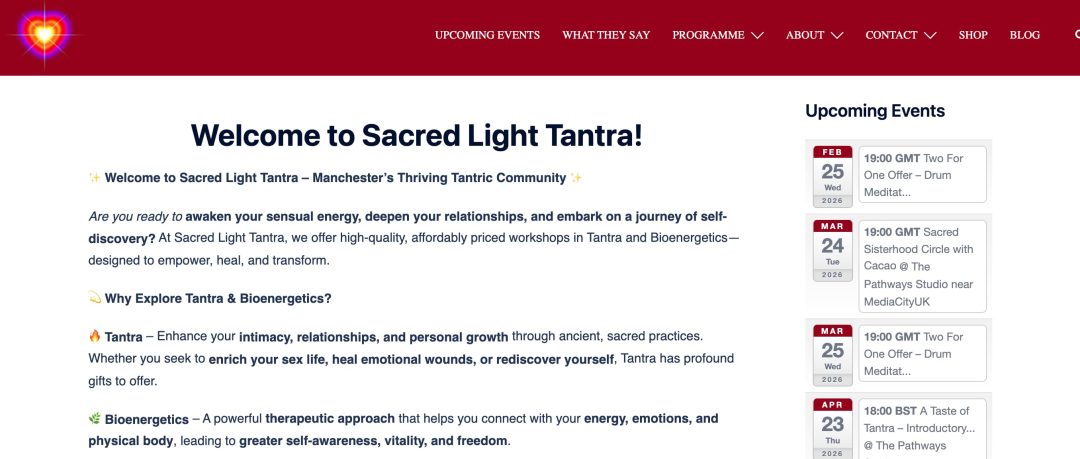The width and height of the screenshot is (1080, 459).
Task: Click the Feb 25 calendar date icon
Action: click(832, 176)
